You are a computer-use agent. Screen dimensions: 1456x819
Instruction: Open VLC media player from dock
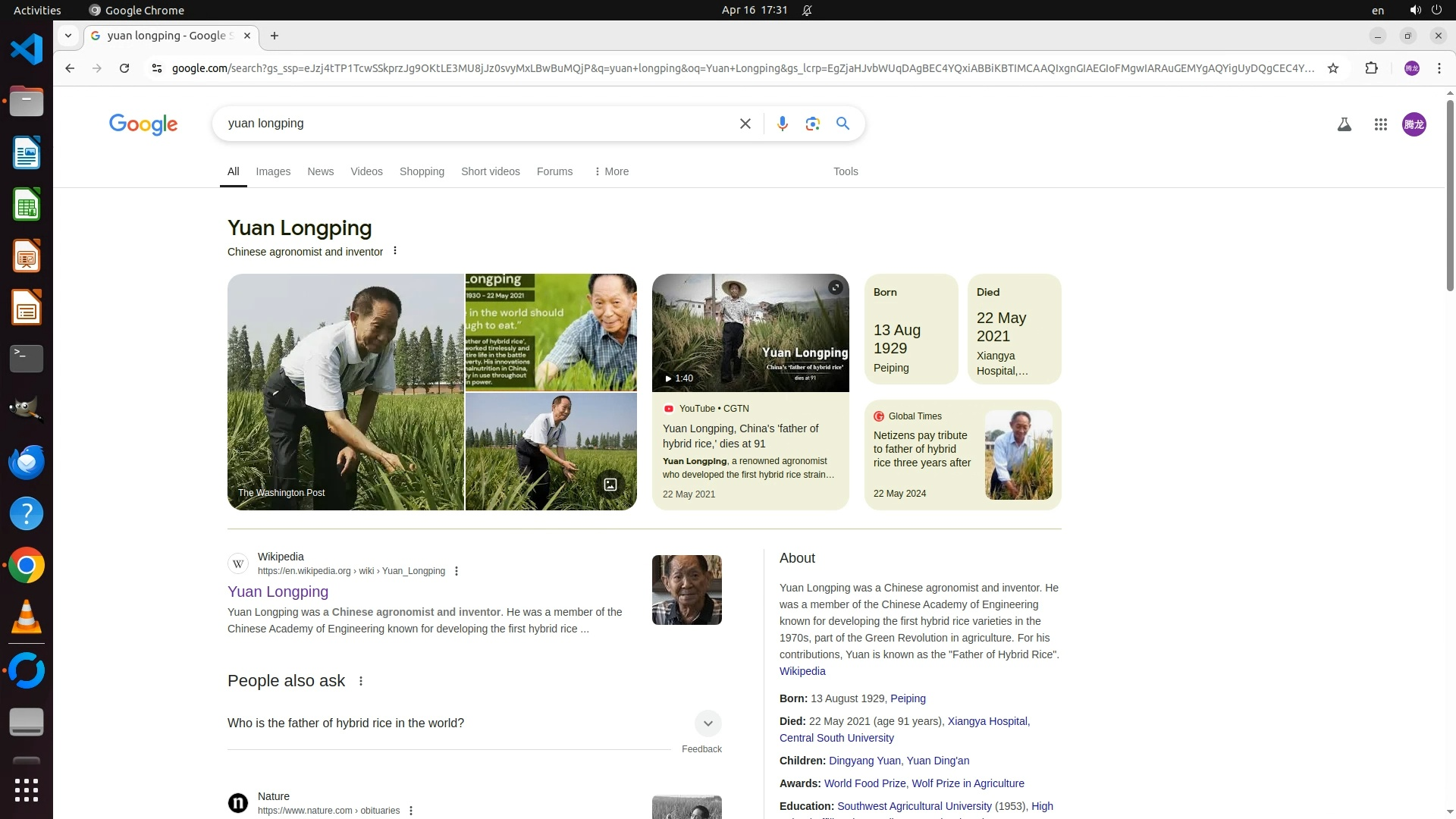click(27, 617)
